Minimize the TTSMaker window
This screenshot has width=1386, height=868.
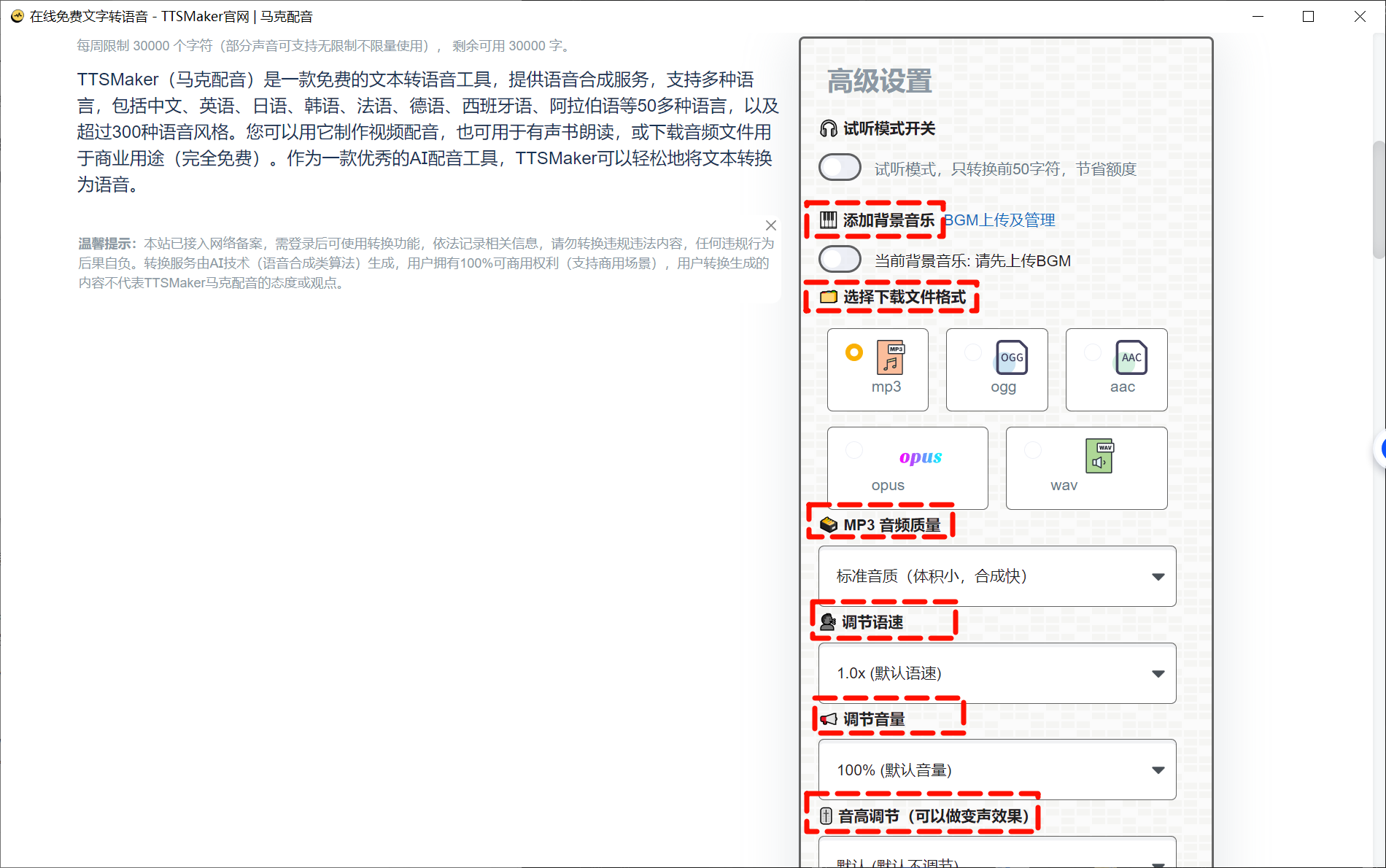point(1258,16)
